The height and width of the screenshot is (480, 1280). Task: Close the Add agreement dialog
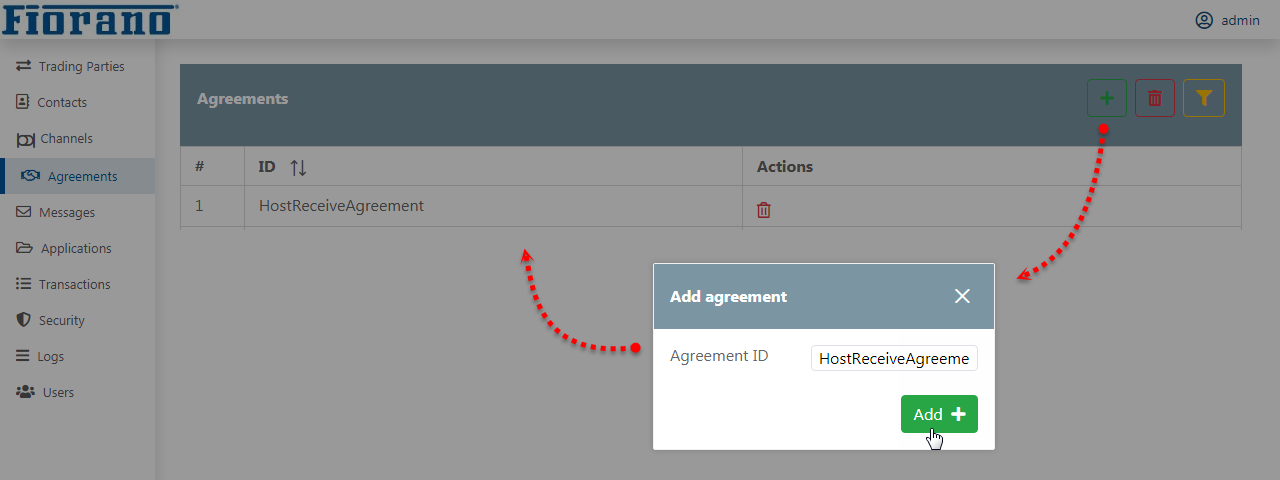(x=962, y=296)
